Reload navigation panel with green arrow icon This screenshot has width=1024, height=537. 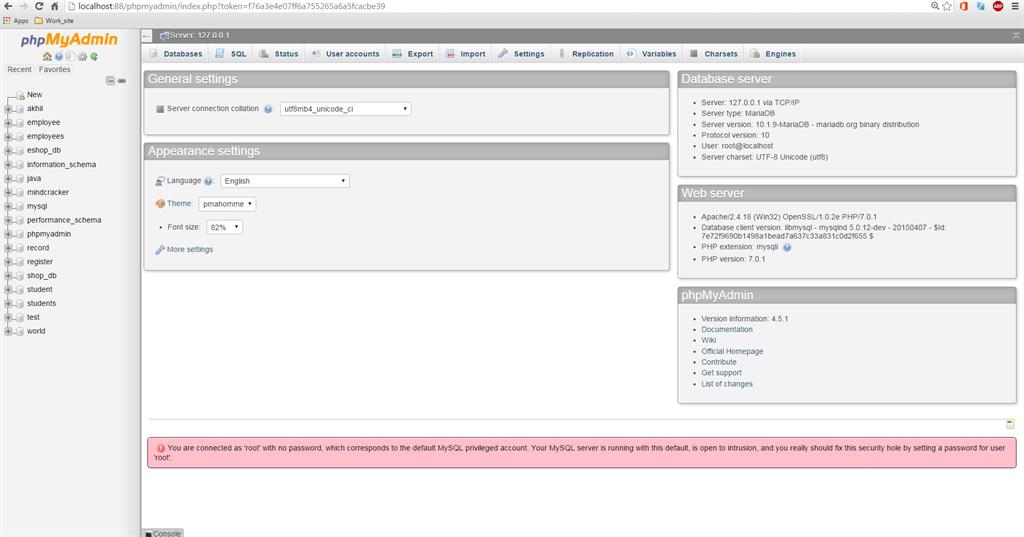point(94,56)
